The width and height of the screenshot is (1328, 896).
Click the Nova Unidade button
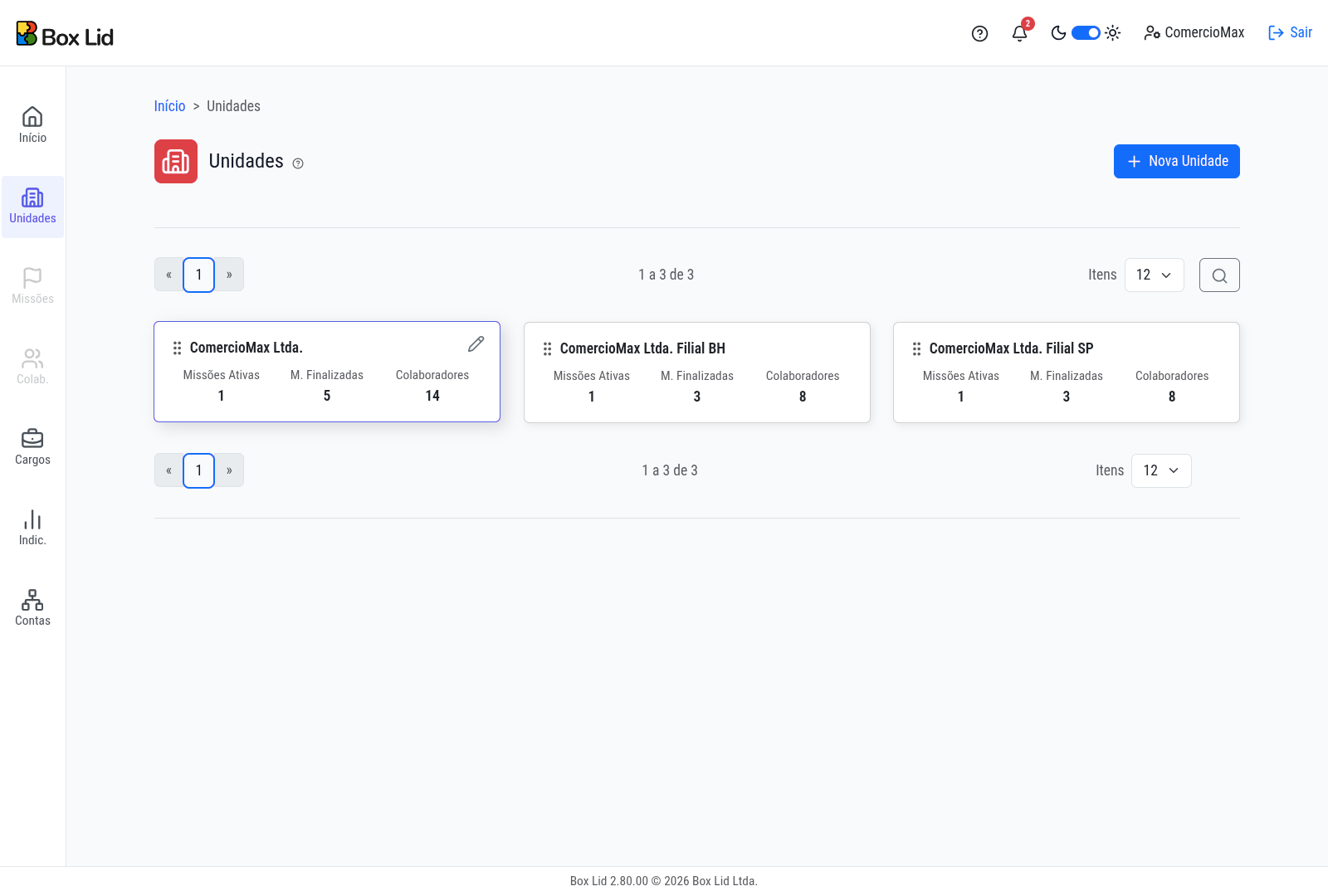coord(1177,161)
